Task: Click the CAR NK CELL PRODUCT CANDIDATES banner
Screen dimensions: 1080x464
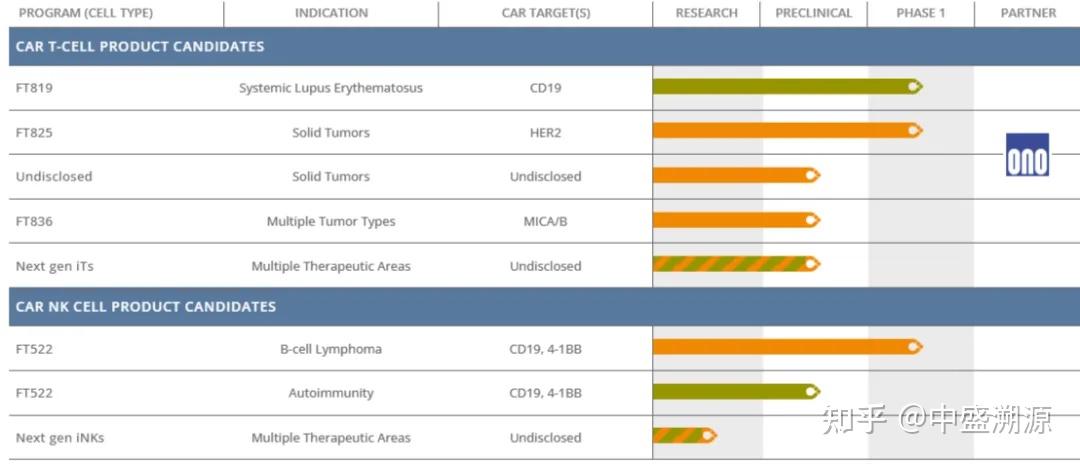Action: pos(544,306)
